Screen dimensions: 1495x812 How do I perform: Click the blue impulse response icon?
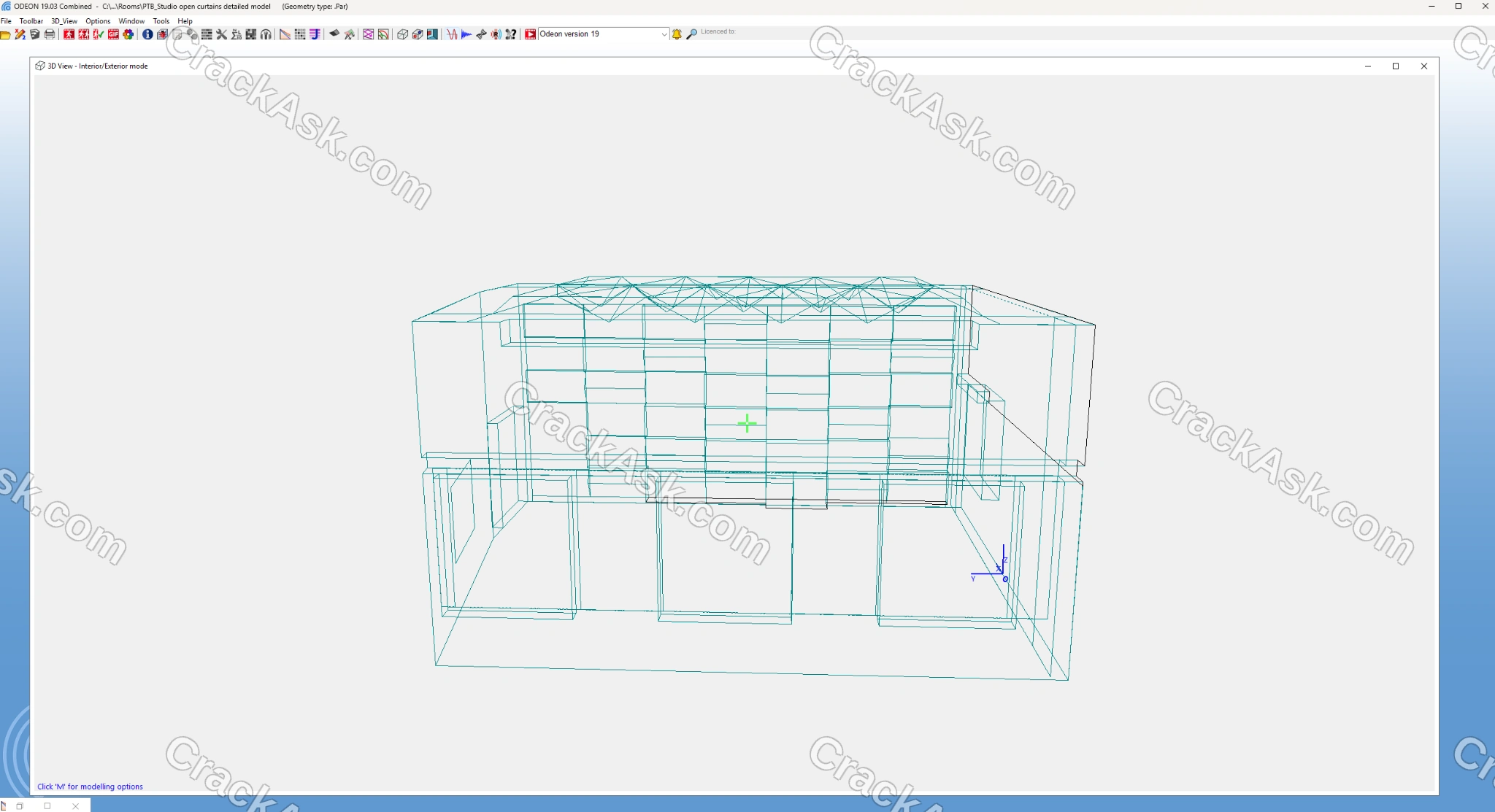pyautogui.click(x=466, y=34)
